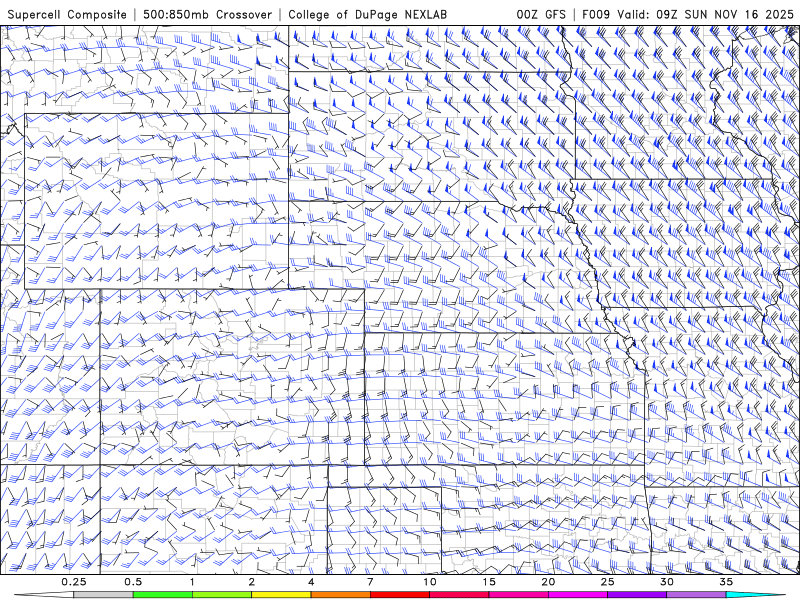
Task: Click the '500:850mb Crossover' header text
Action: coord(207,14)
